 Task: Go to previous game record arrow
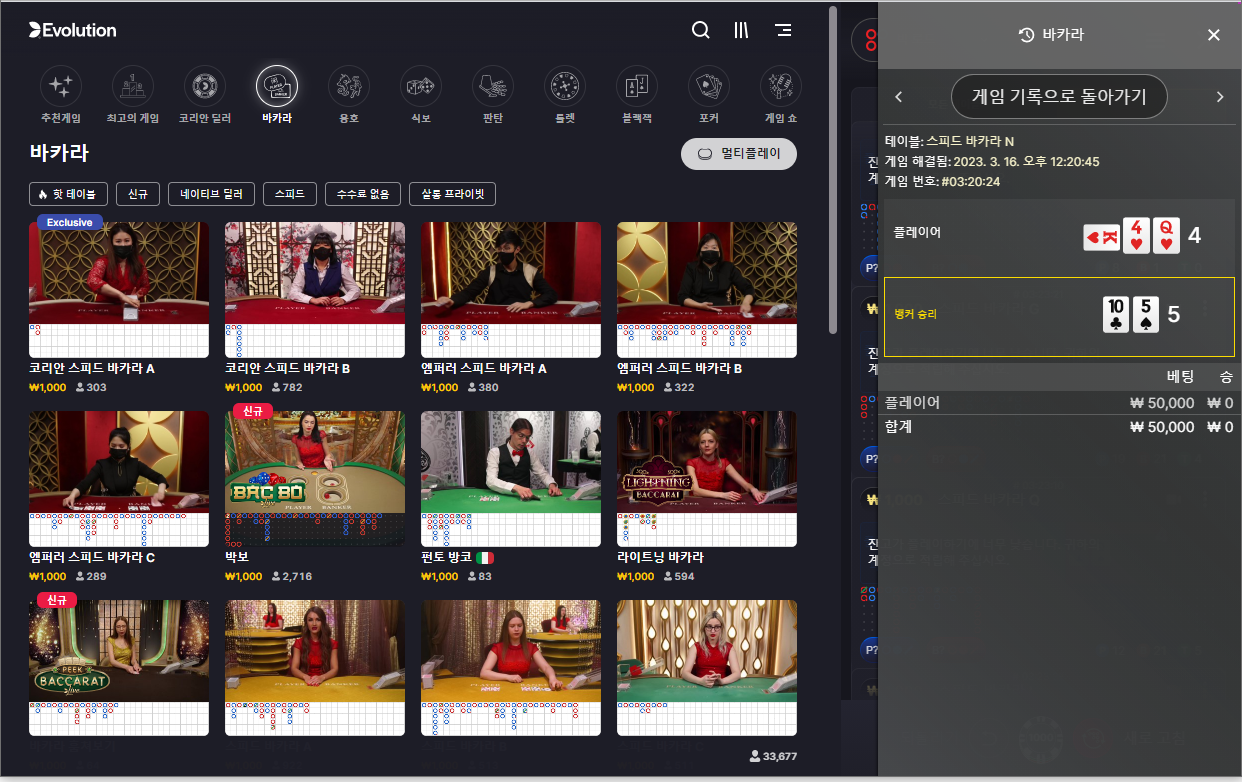pyautogui.click(x=898, y=97)
